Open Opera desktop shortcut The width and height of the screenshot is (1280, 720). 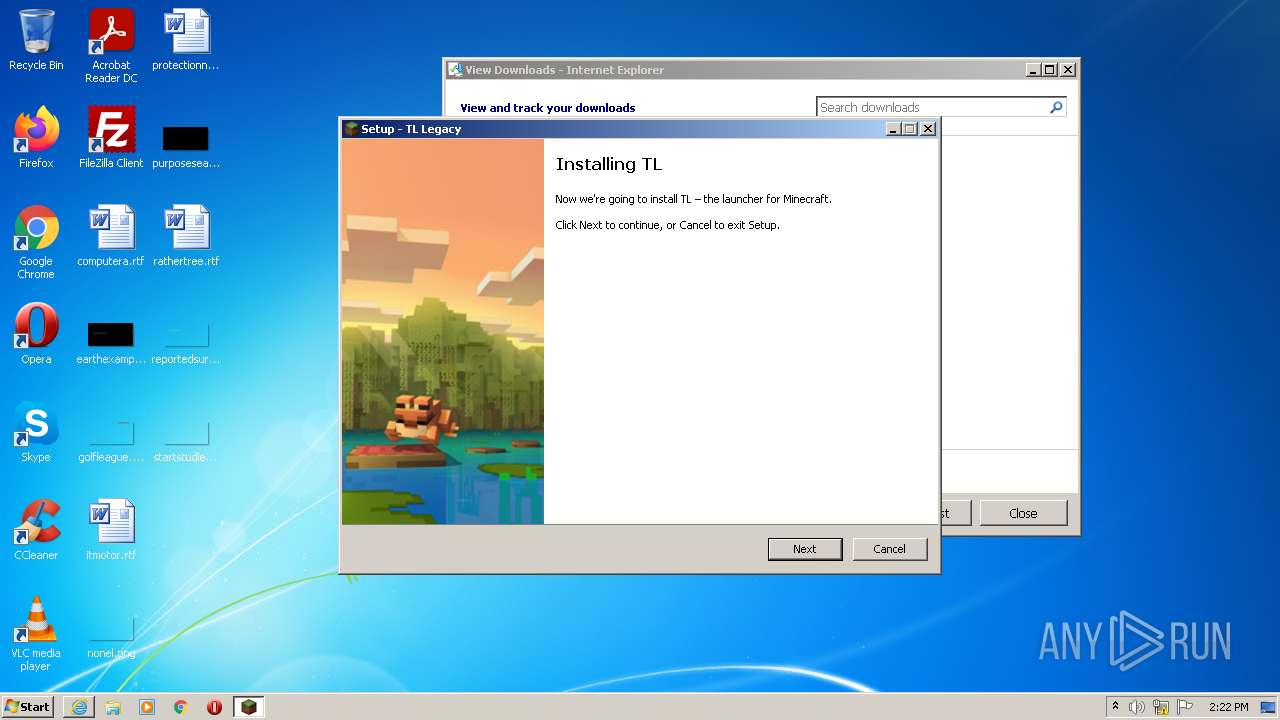[x=36, y=334]
